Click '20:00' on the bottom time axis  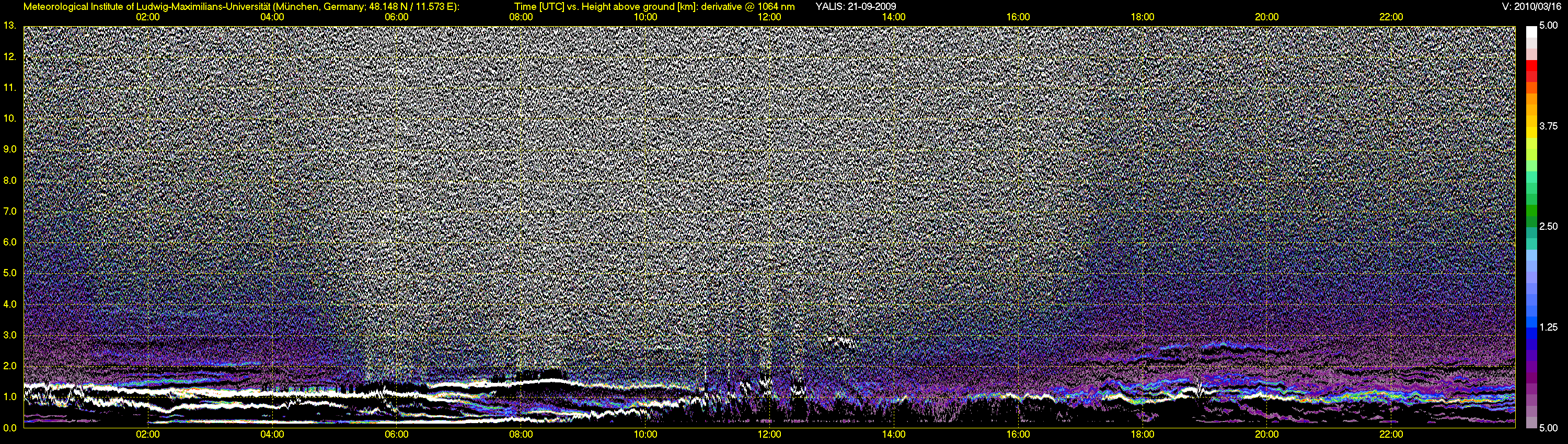[x=1267, y=434]
